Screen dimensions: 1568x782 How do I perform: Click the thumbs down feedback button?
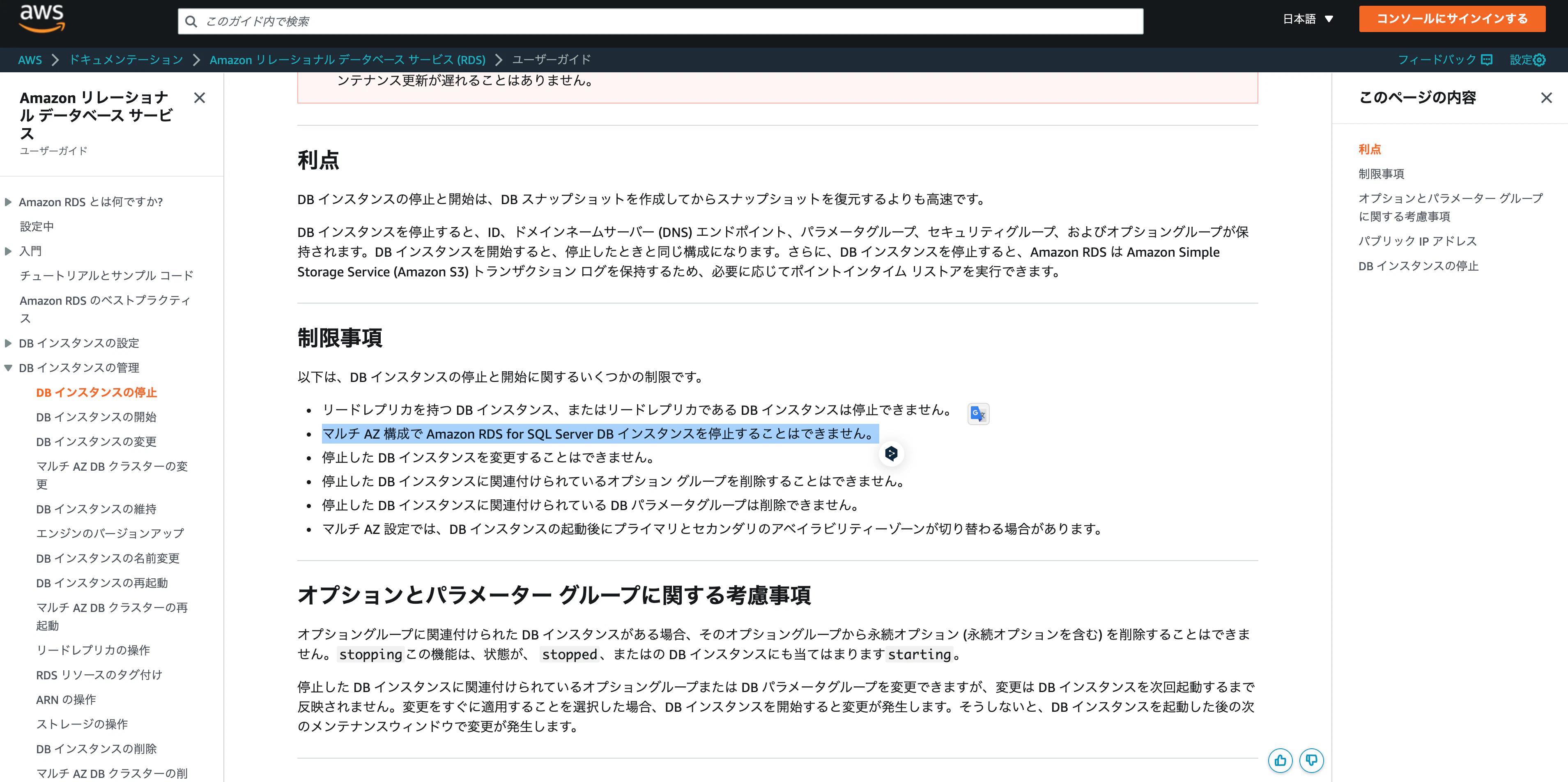(1311, 761)
